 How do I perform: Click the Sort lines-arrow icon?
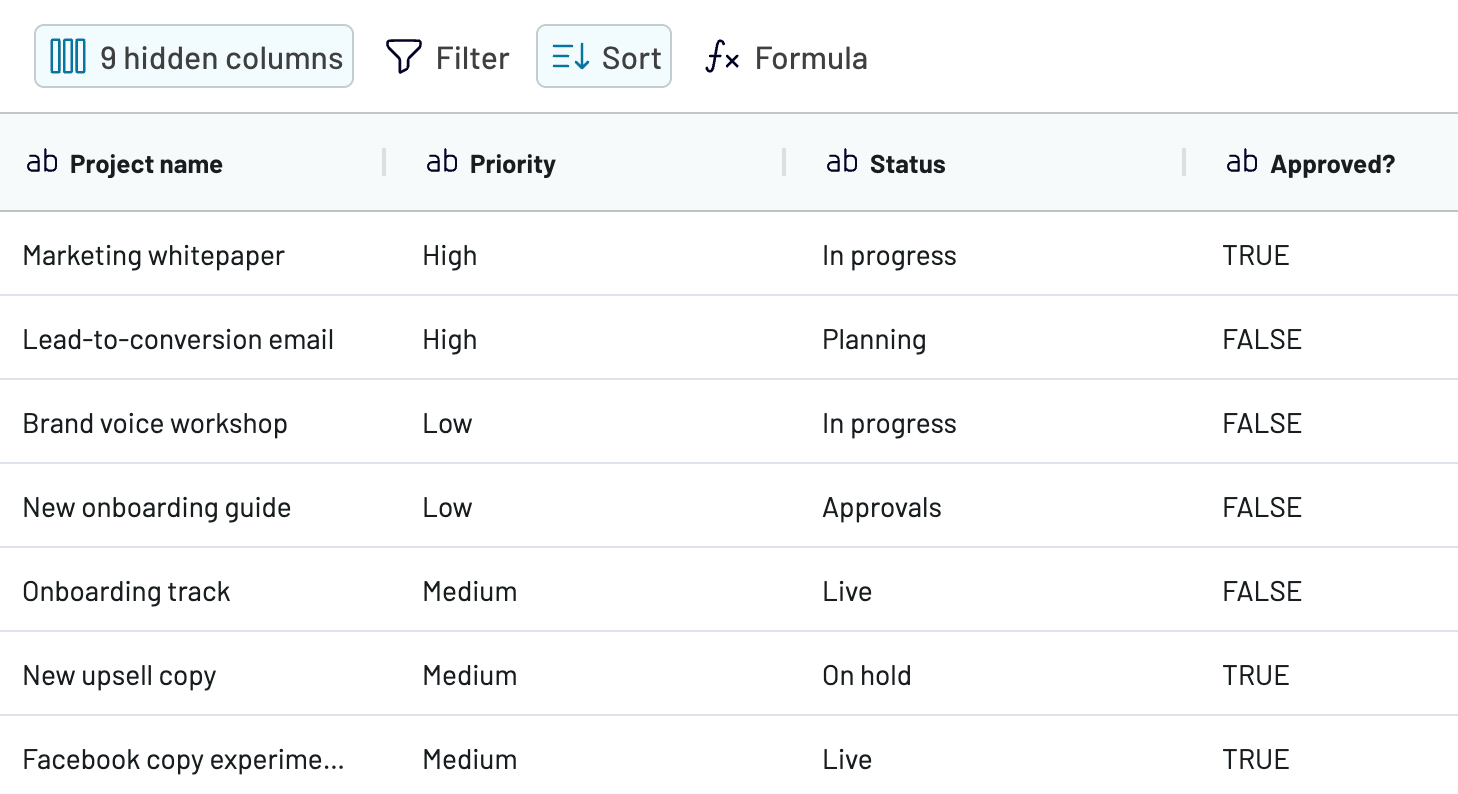coord(571,57)
